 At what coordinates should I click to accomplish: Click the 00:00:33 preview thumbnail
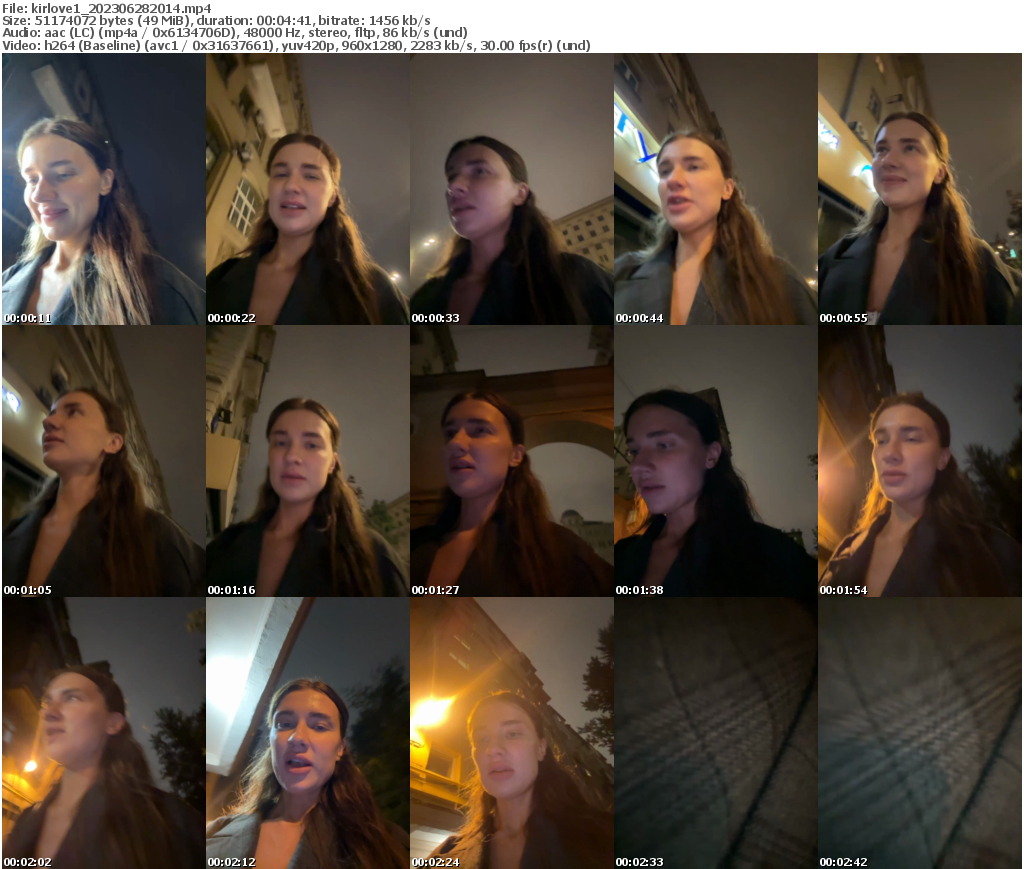pyautogui.click(x=510, y=190)
